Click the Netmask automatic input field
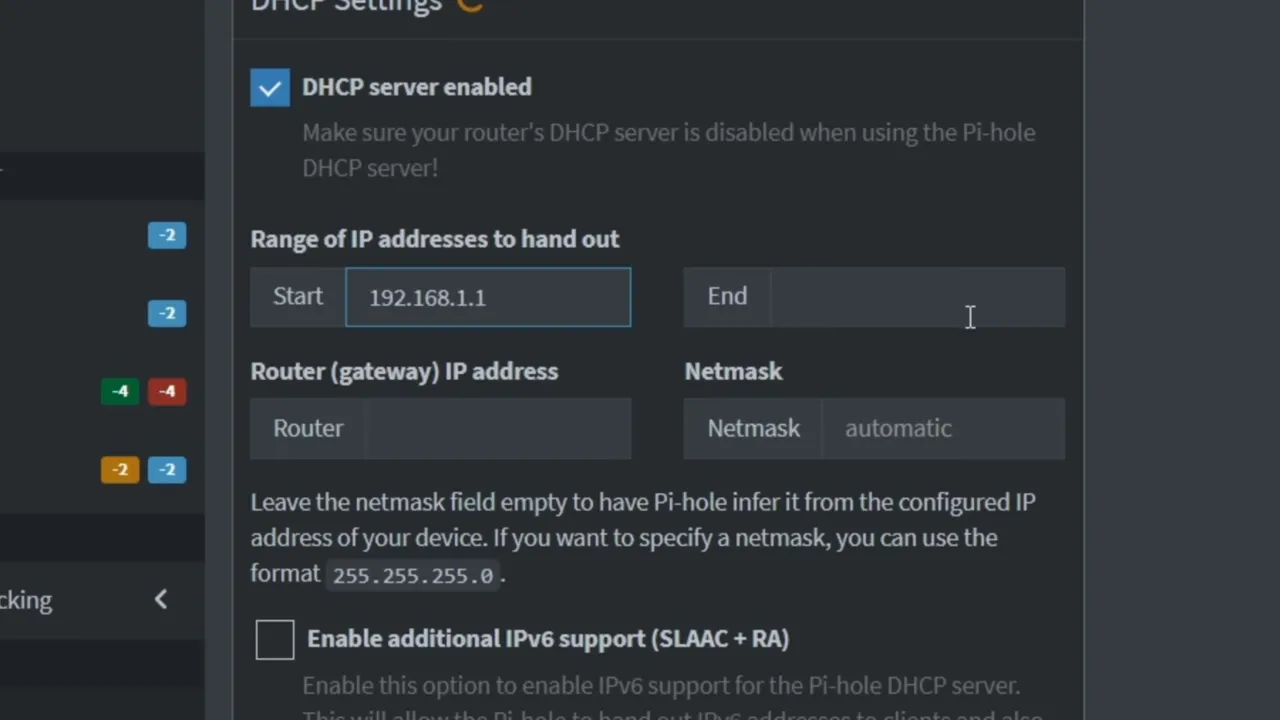 coord(940,428)
